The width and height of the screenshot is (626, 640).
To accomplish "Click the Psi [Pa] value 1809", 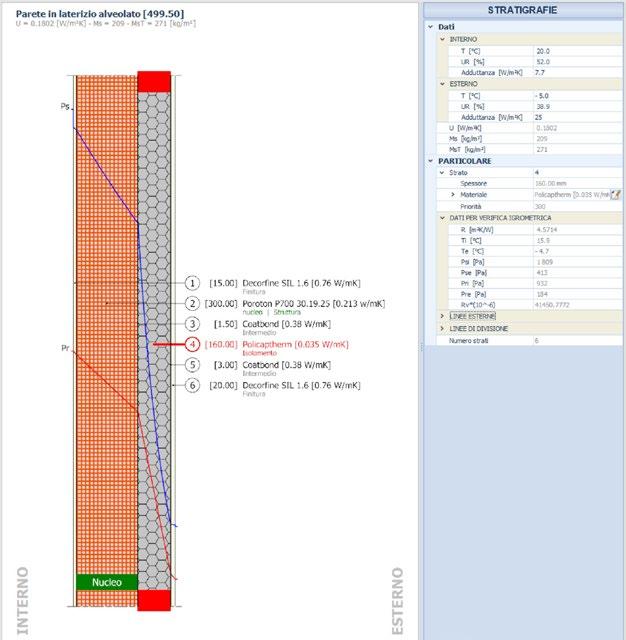I will (x=578, y=262).
